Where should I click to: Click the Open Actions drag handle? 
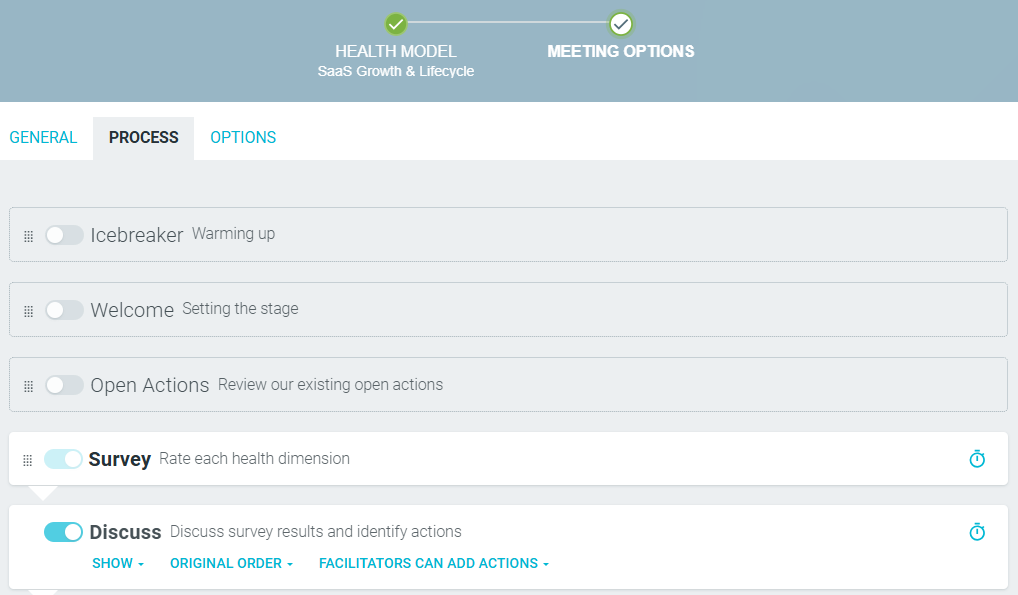click(x=29, y=386)
